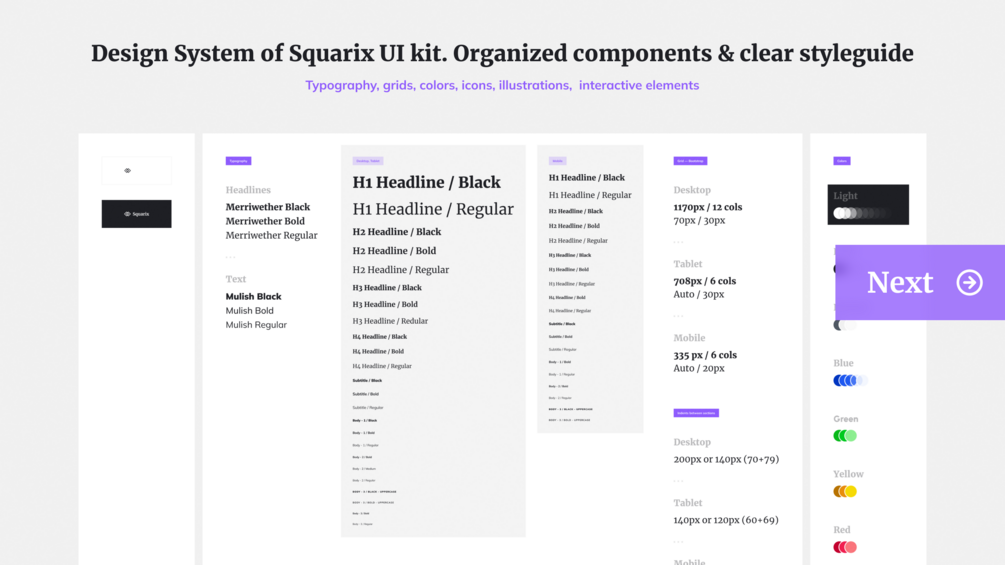This screenshot has width=1005, height=565.
Task: Click the Merriwether Black font label
Action: click(x=268, y=207)
